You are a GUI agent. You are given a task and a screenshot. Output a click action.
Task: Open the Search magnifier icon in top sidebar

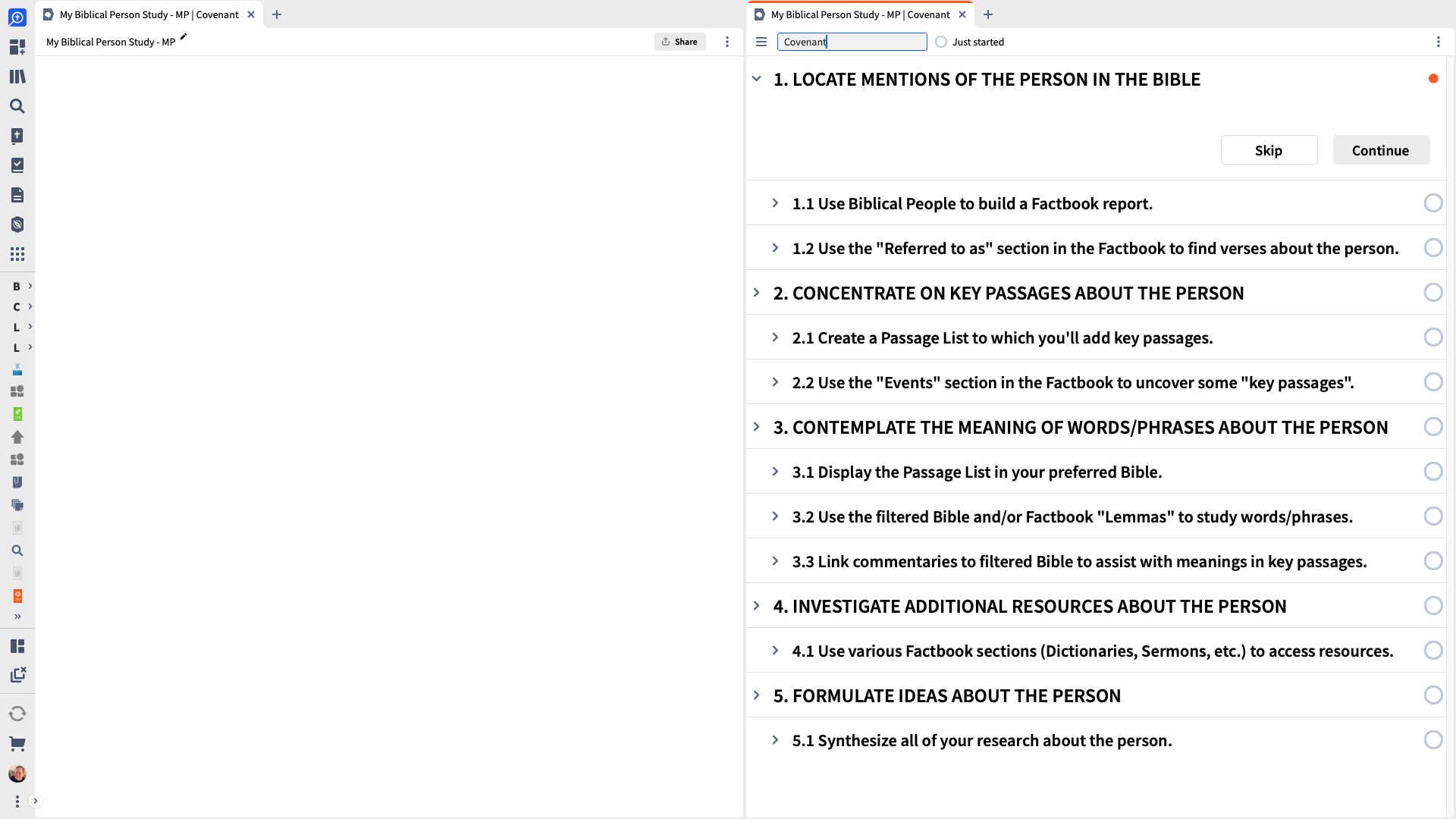17,106
